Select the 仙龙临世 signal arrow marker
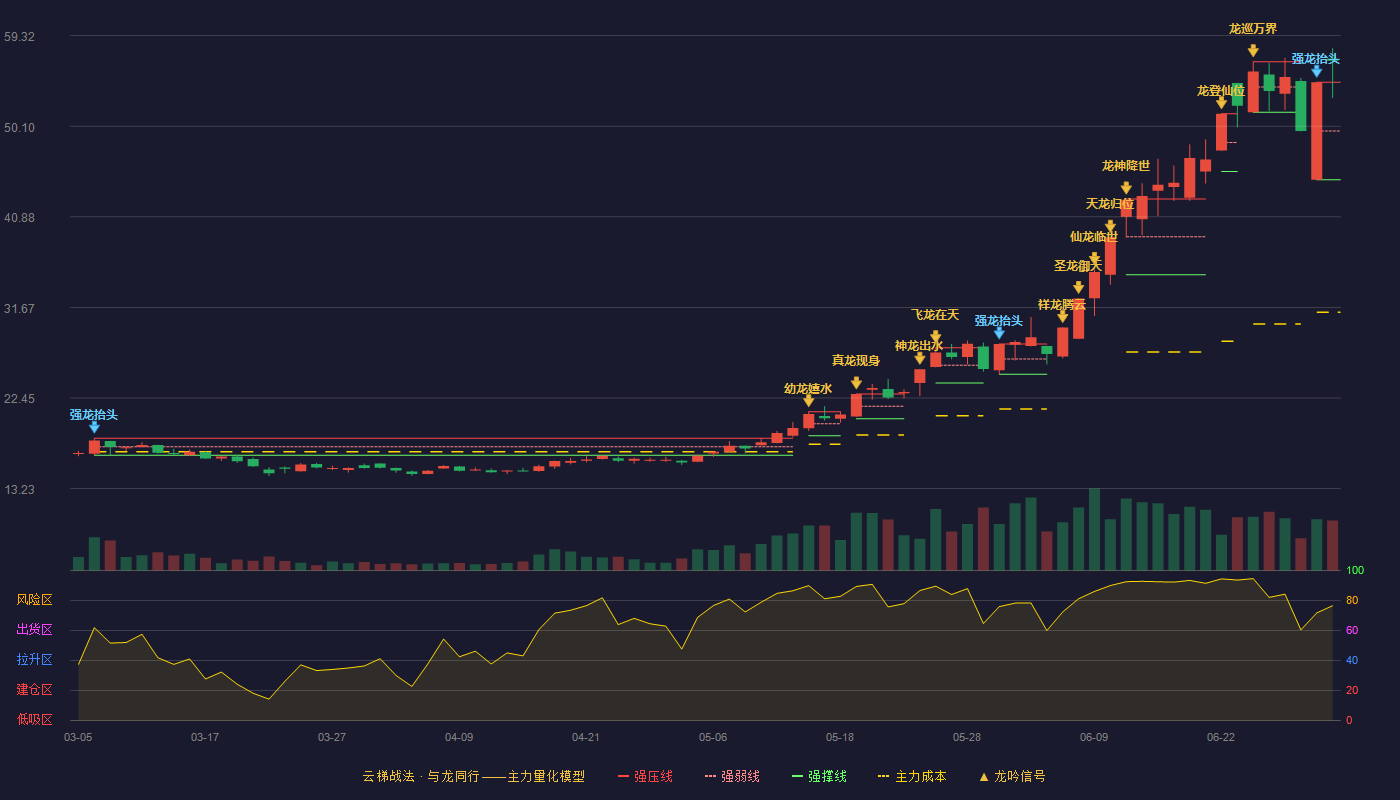The image size is (1400, 800). point(1094,259)
